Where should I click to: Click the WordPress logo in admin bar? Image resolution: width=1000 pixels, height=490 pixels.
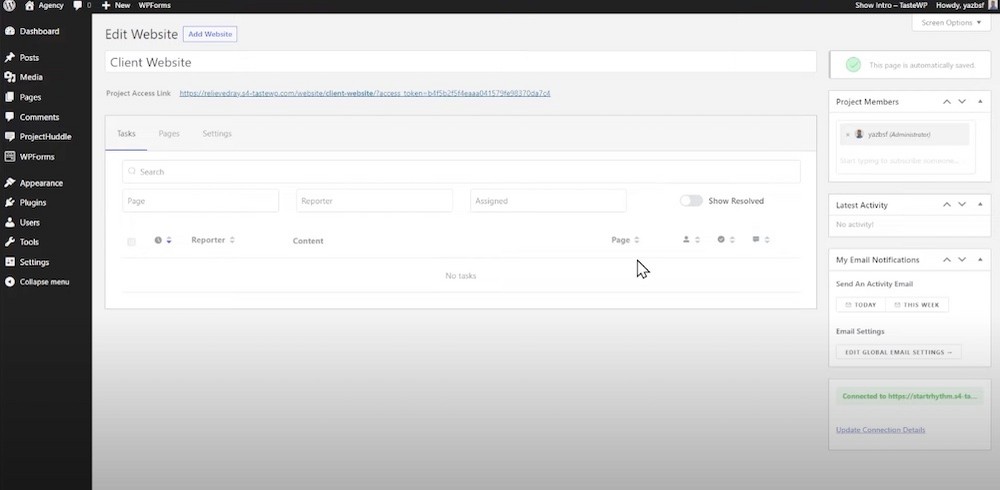[9, 5]
